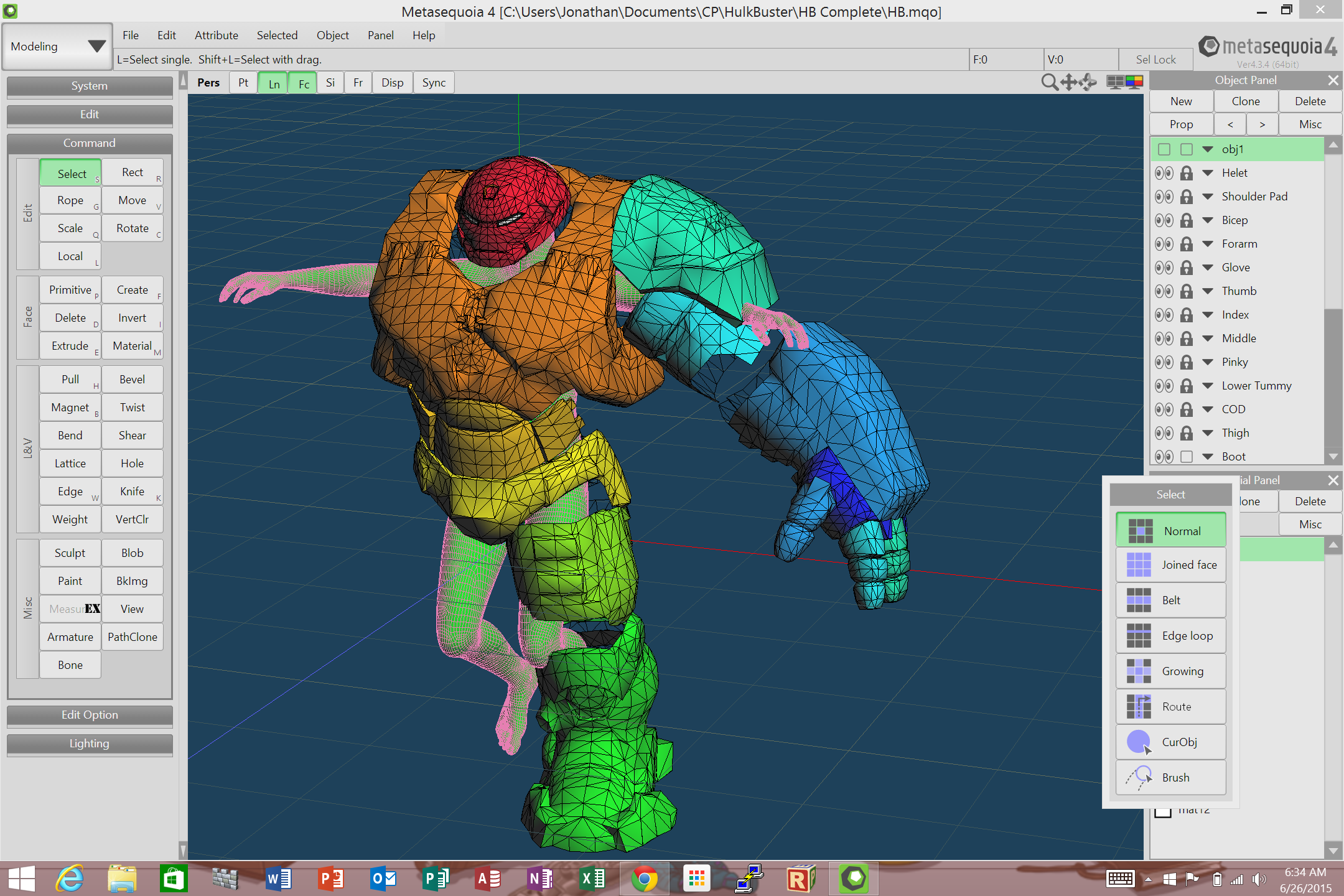Toggle visibility of Helet object
Viewport: 1344px width, 896px height.
coord(1164,173)
